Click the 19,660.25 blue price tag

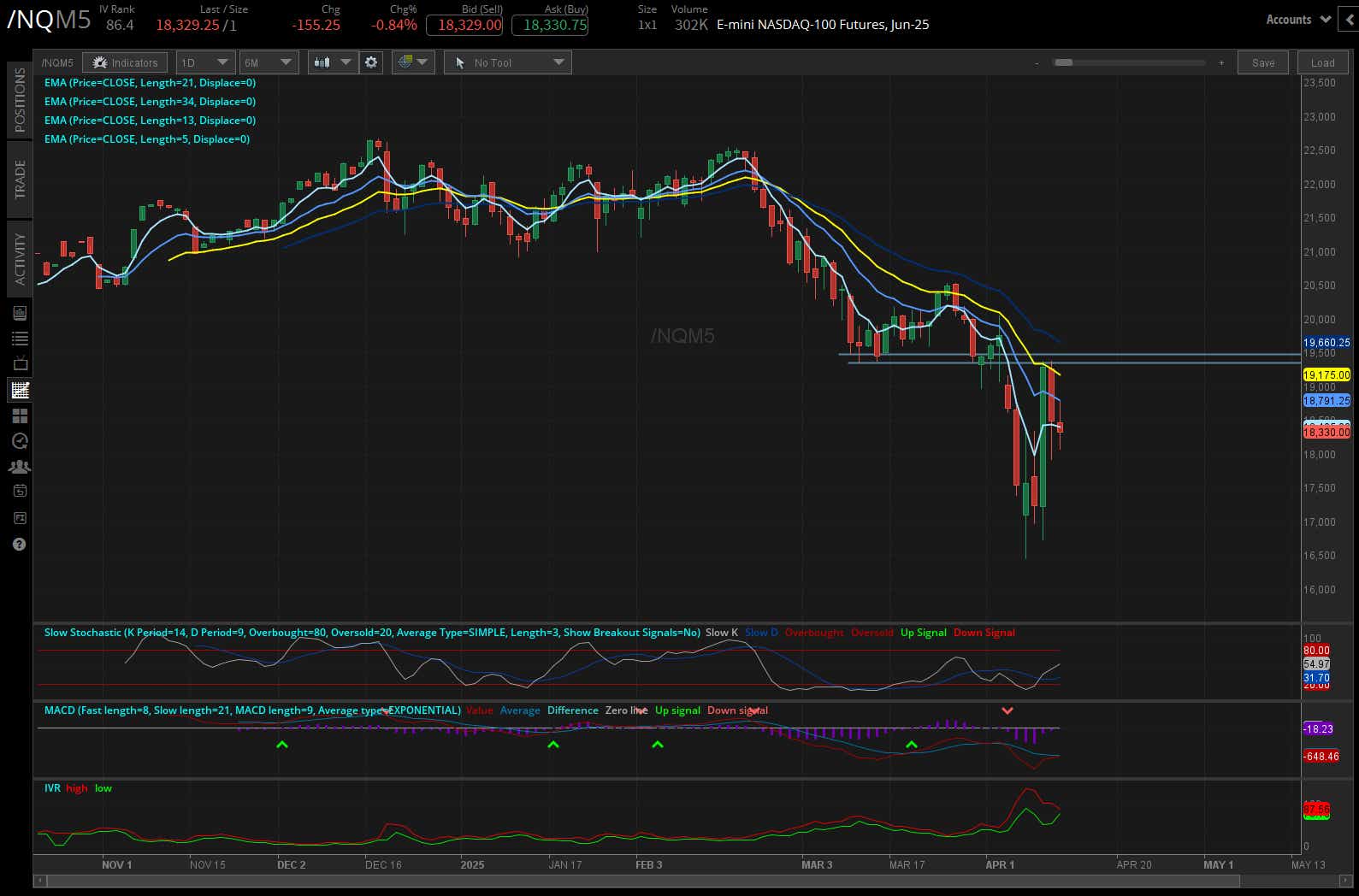[x=1327, y=343]
